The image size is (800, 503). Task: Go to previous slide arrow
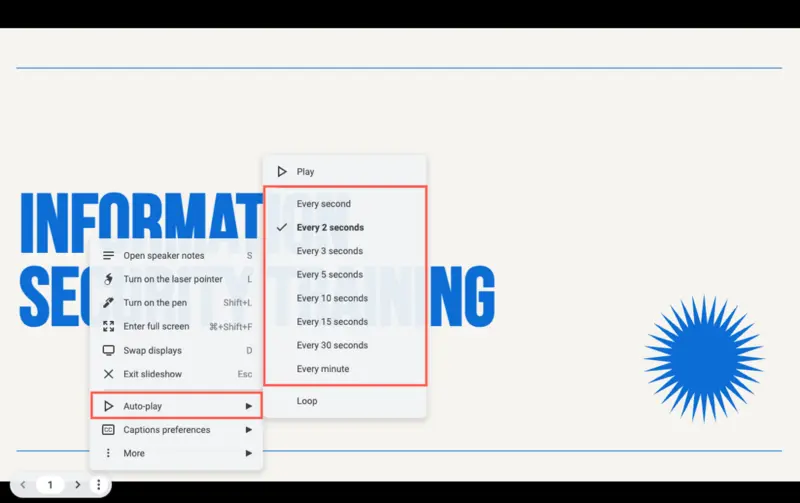pyautogui.click(x=23, y=485)
